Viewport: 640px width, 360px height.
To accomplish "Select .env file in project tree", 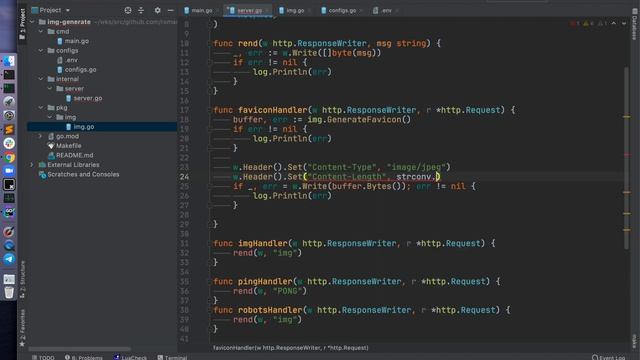I will click(x=71, y=60).
